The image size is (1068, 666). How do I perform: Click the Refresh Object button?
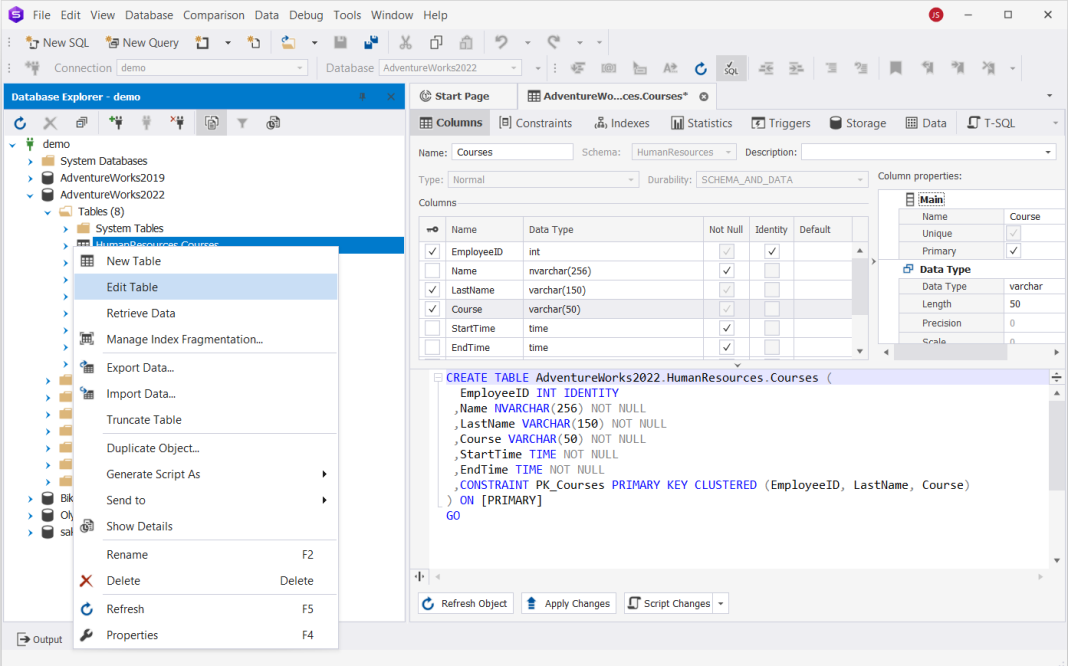465,603
